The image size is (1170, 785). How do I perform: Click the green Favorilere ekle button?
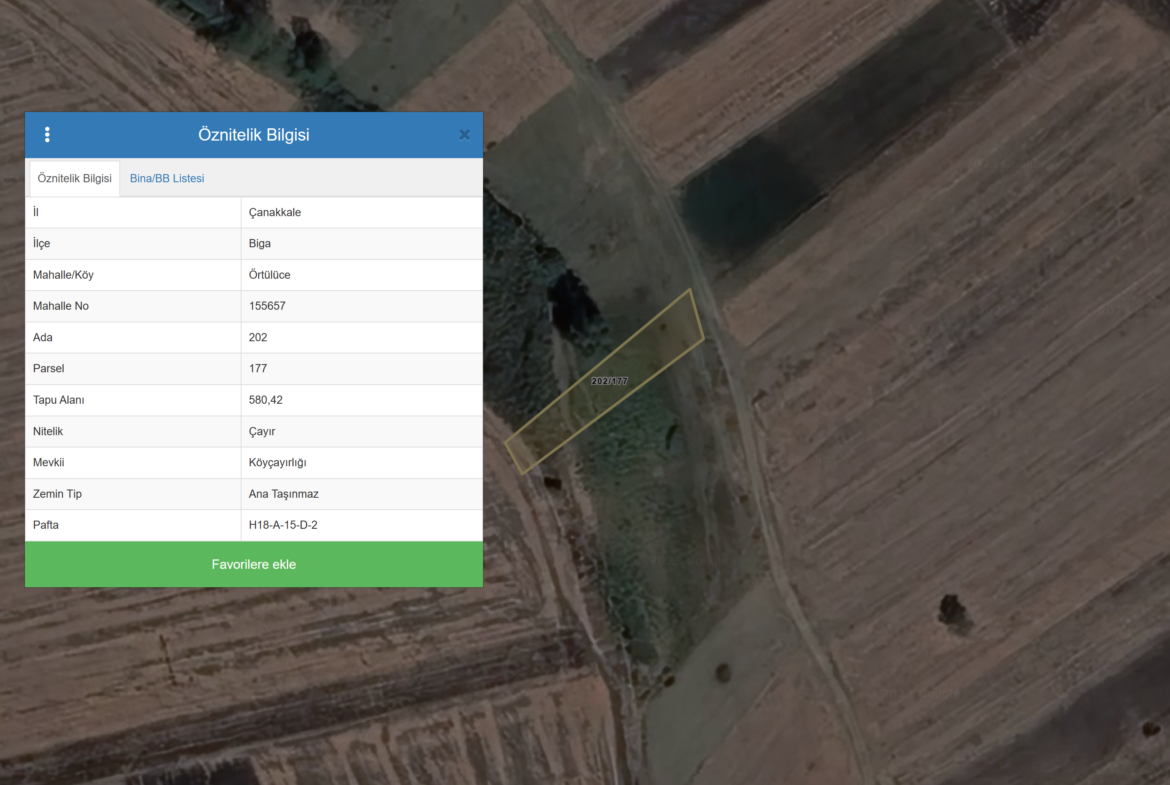tap(254, 564)
